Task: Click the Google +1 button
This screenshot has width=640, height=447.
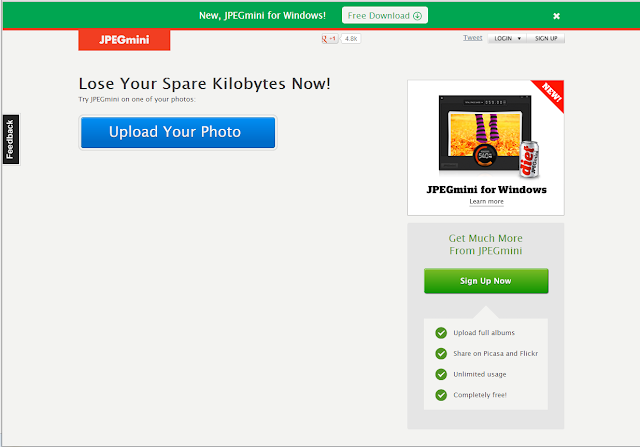Action: tap(329, 39)
